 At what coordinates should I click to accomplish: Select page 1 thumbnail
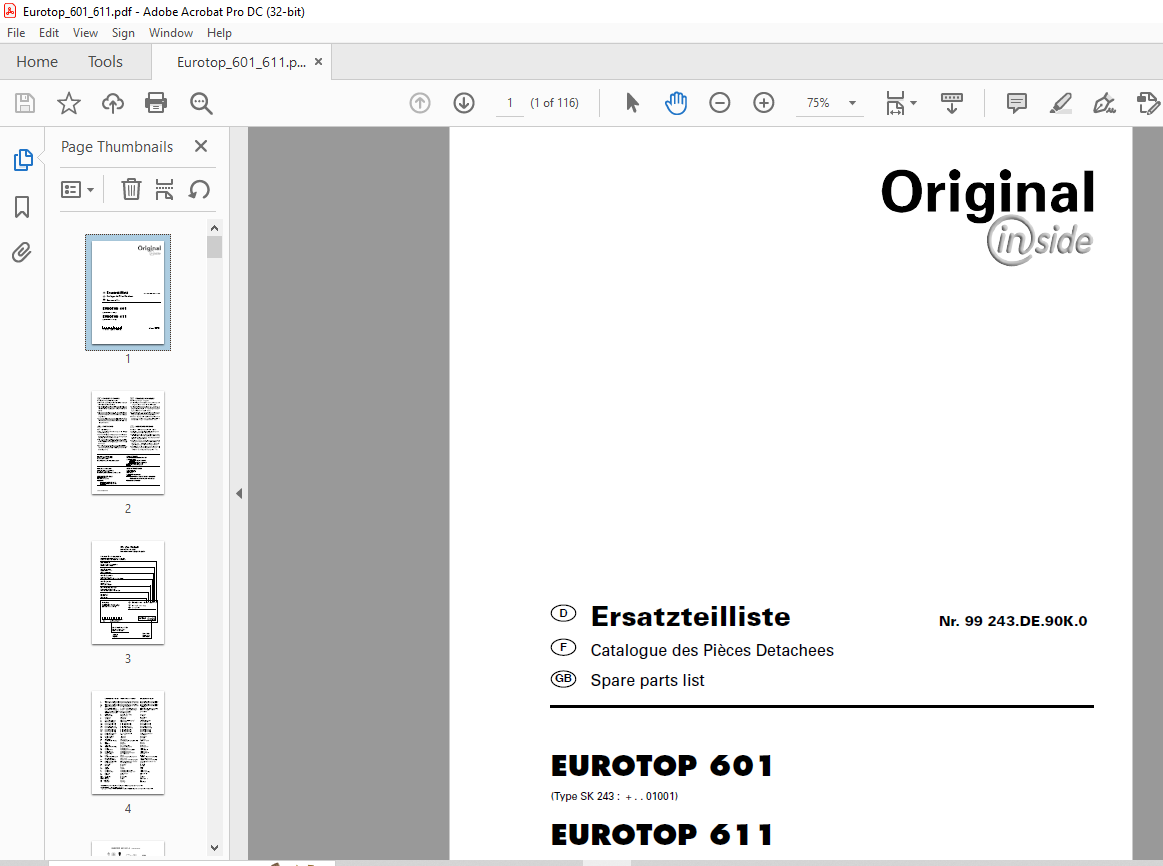(128, 292)
